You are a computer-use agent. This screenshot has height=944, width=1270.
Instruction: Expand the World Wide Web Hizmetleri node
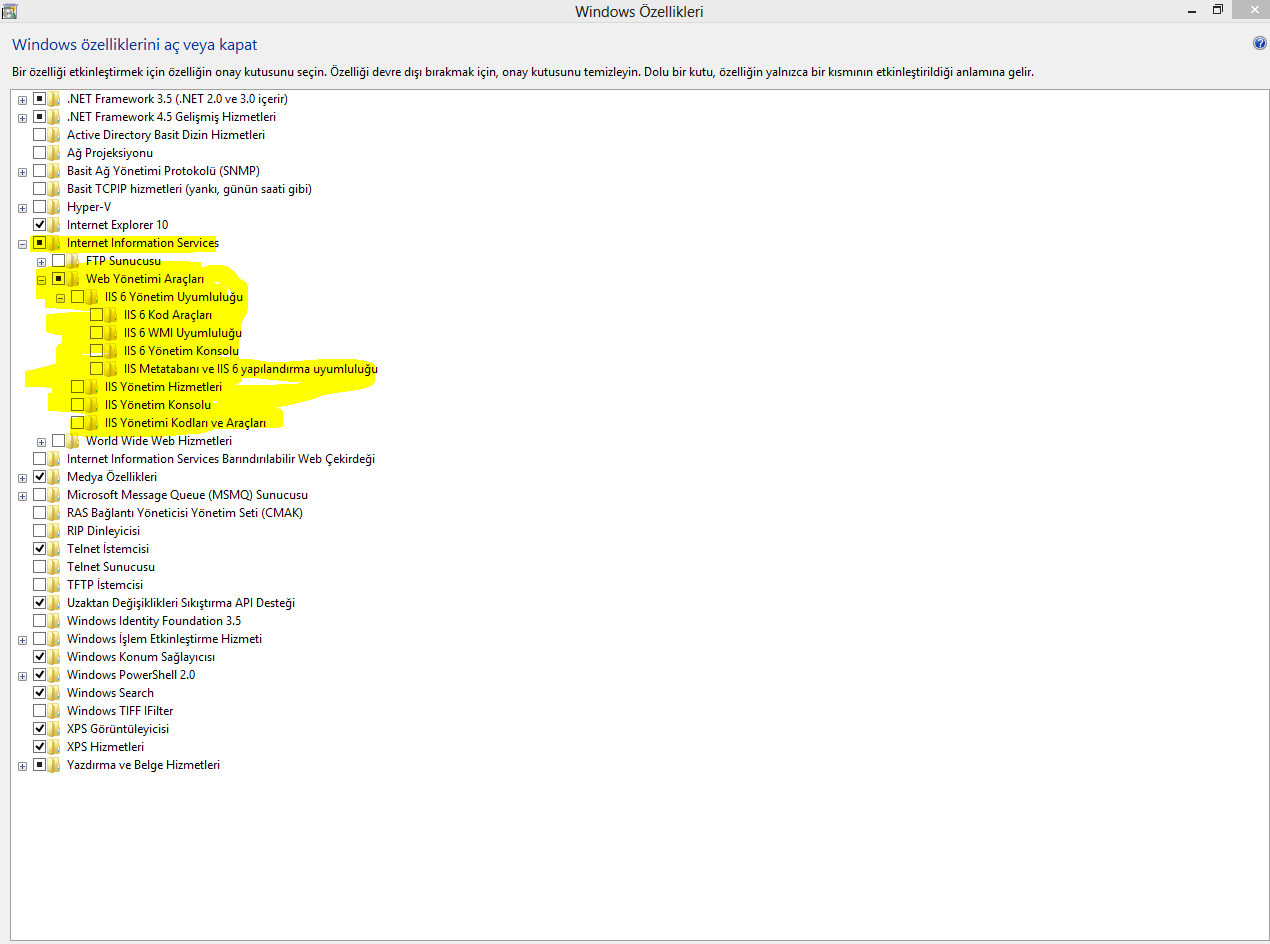41,442
